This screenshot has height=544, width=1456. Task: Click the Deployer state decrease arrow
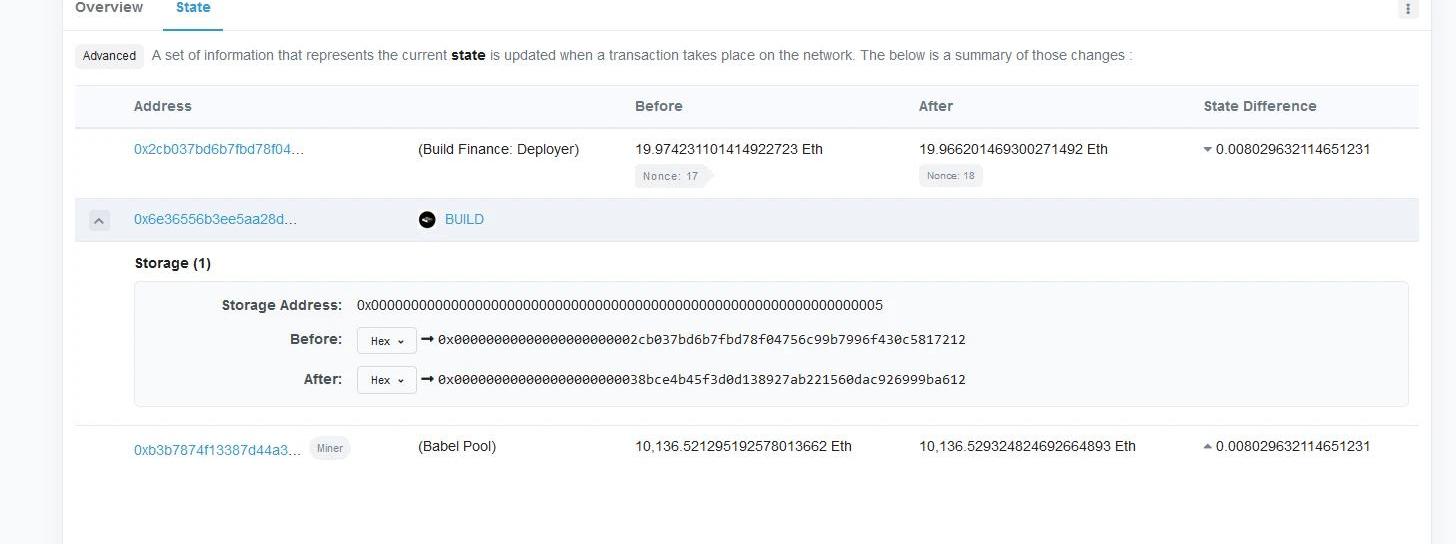point(1207,150)
